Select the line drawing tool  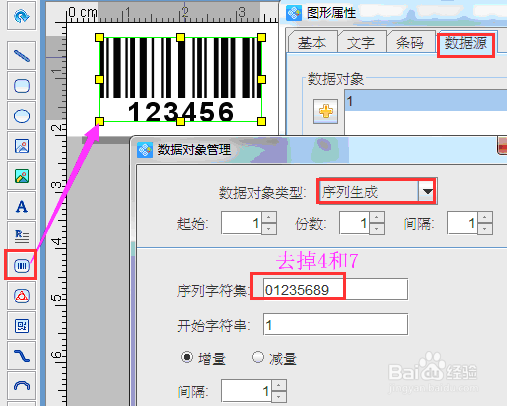(22, 56)
